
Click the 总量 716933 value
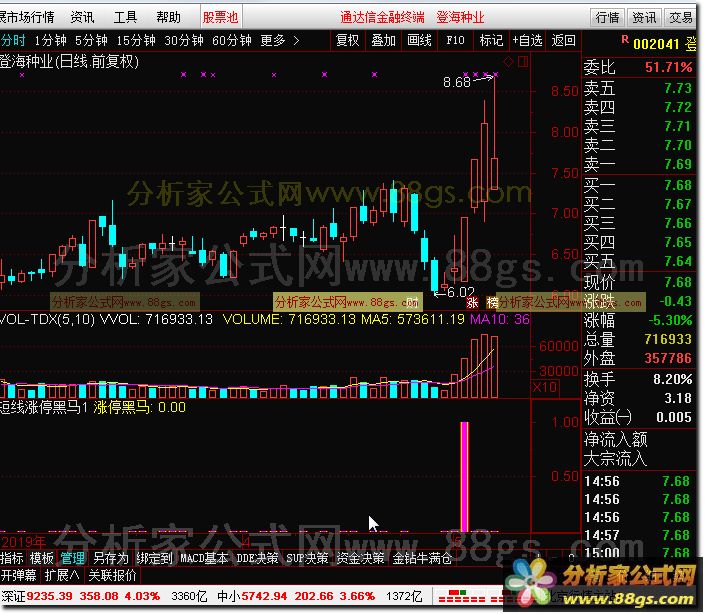coord(668,339)
